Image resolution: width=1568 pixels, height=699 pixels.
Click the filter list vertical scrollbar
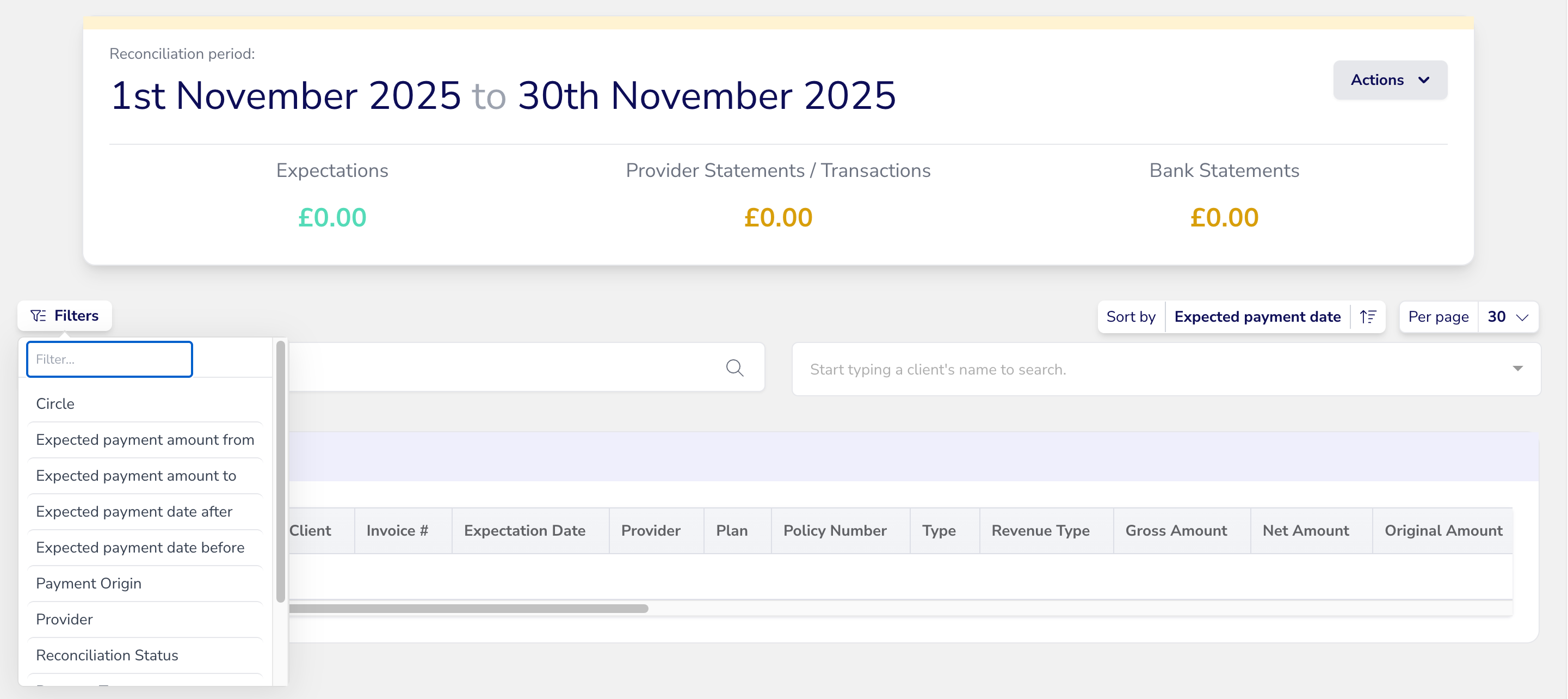(x=281, y=472)
